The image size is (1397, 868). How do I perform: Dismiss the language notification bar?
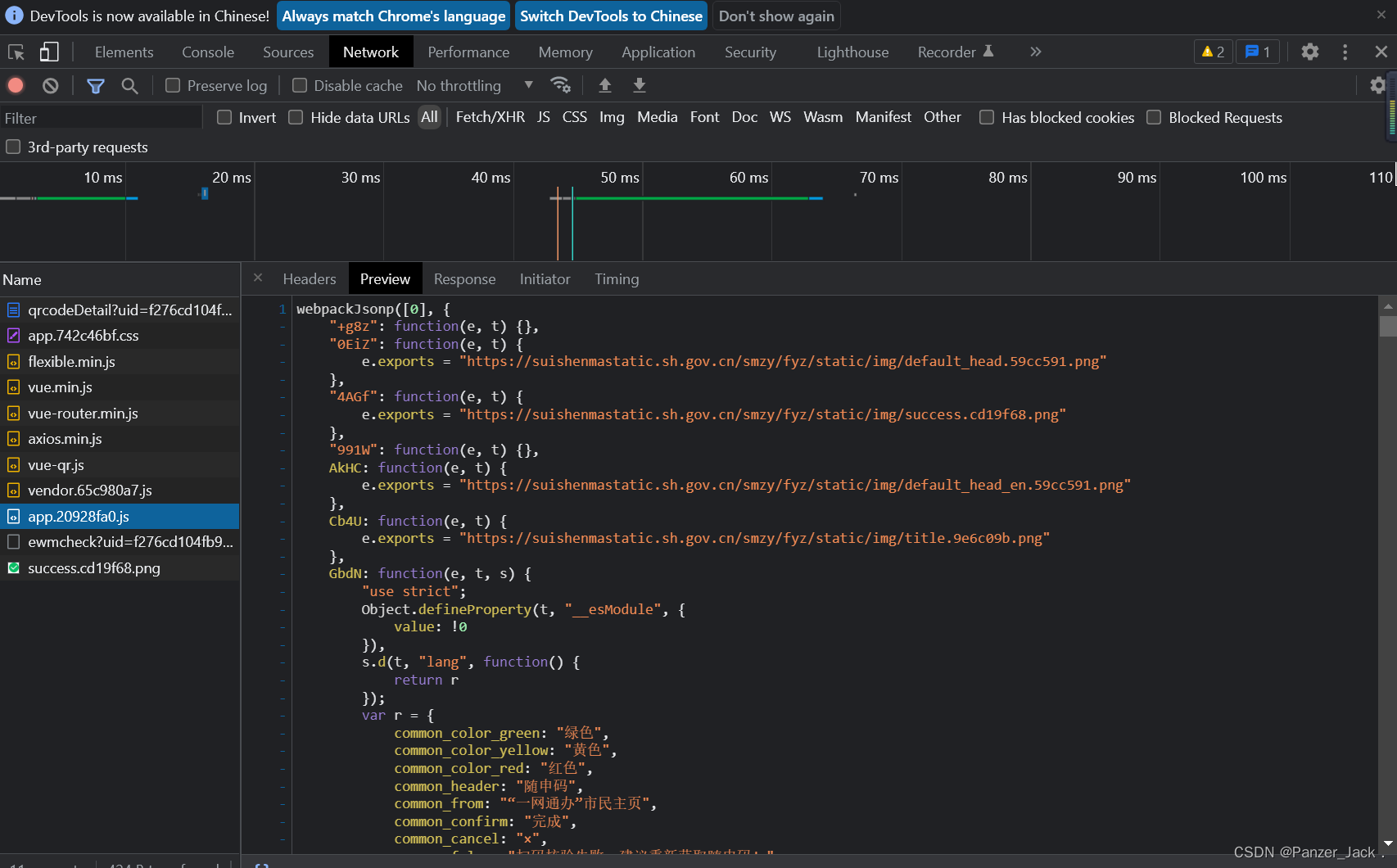tap(1381, 15)
